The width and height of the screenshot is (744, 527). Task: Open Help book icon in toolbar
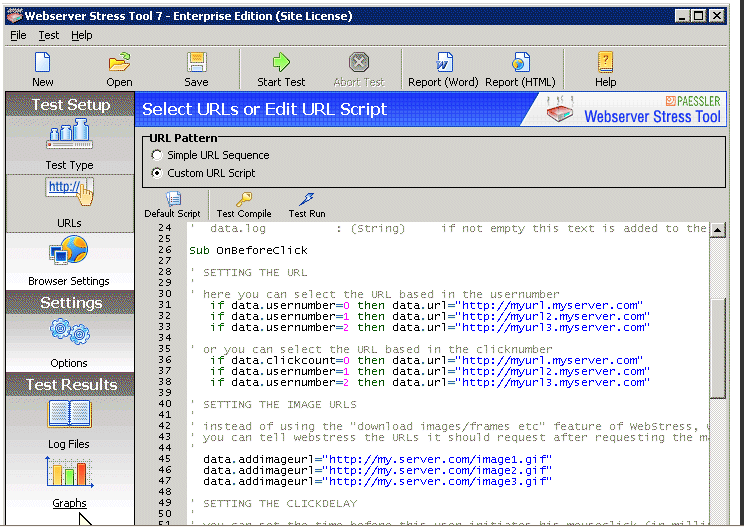coord(605,62)
